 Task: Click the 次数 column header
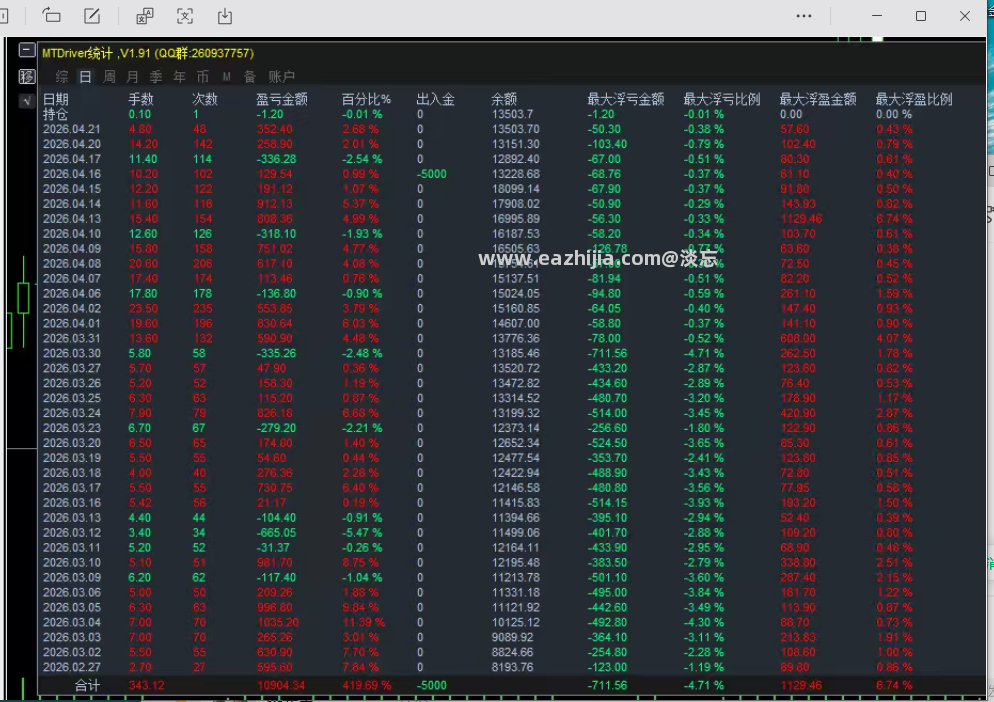point(205,99)
